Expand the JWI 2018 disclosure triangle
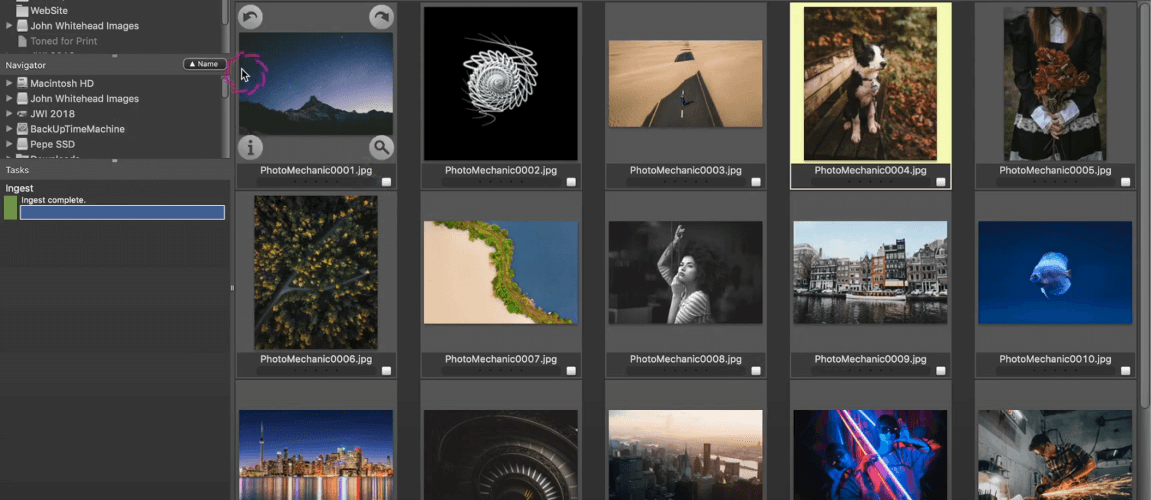This screenshot has height=500, width=1151. coord(9,114)
